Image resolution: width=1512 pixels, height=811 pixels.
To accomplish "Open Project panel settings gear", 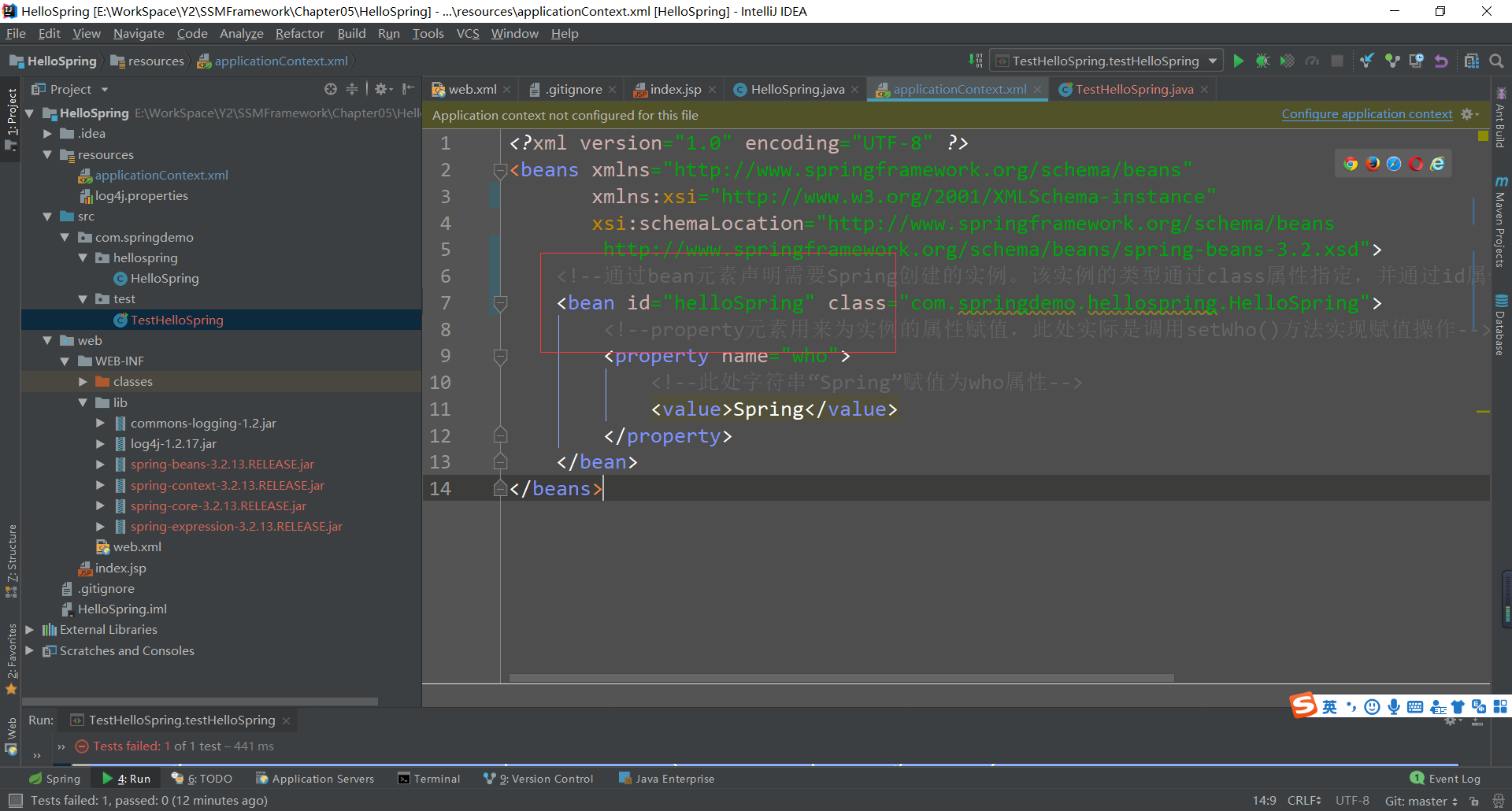I will tap(383, 89).
